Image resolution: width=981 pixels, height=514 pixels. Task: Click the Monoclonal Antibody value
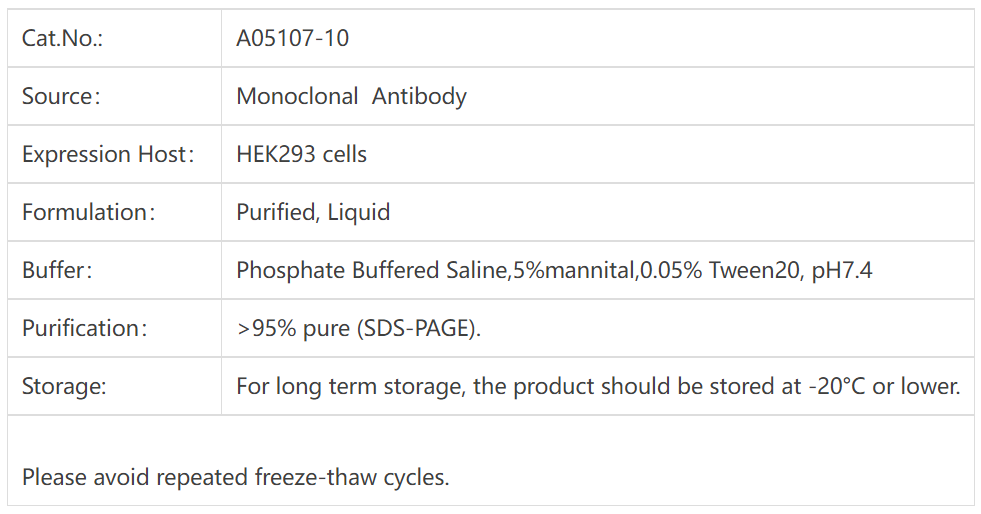[x=351, y=97]
